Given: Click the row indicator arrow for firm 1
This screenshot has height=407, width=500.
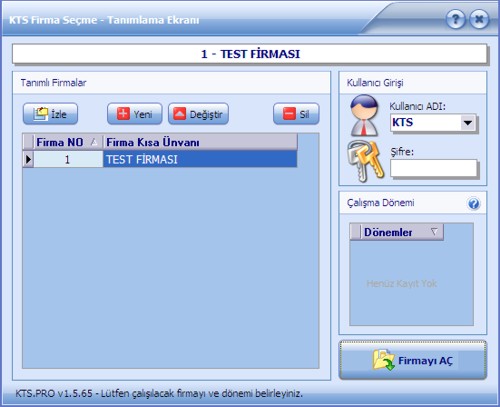Looking at the screenshot, I should click(28, 159).
